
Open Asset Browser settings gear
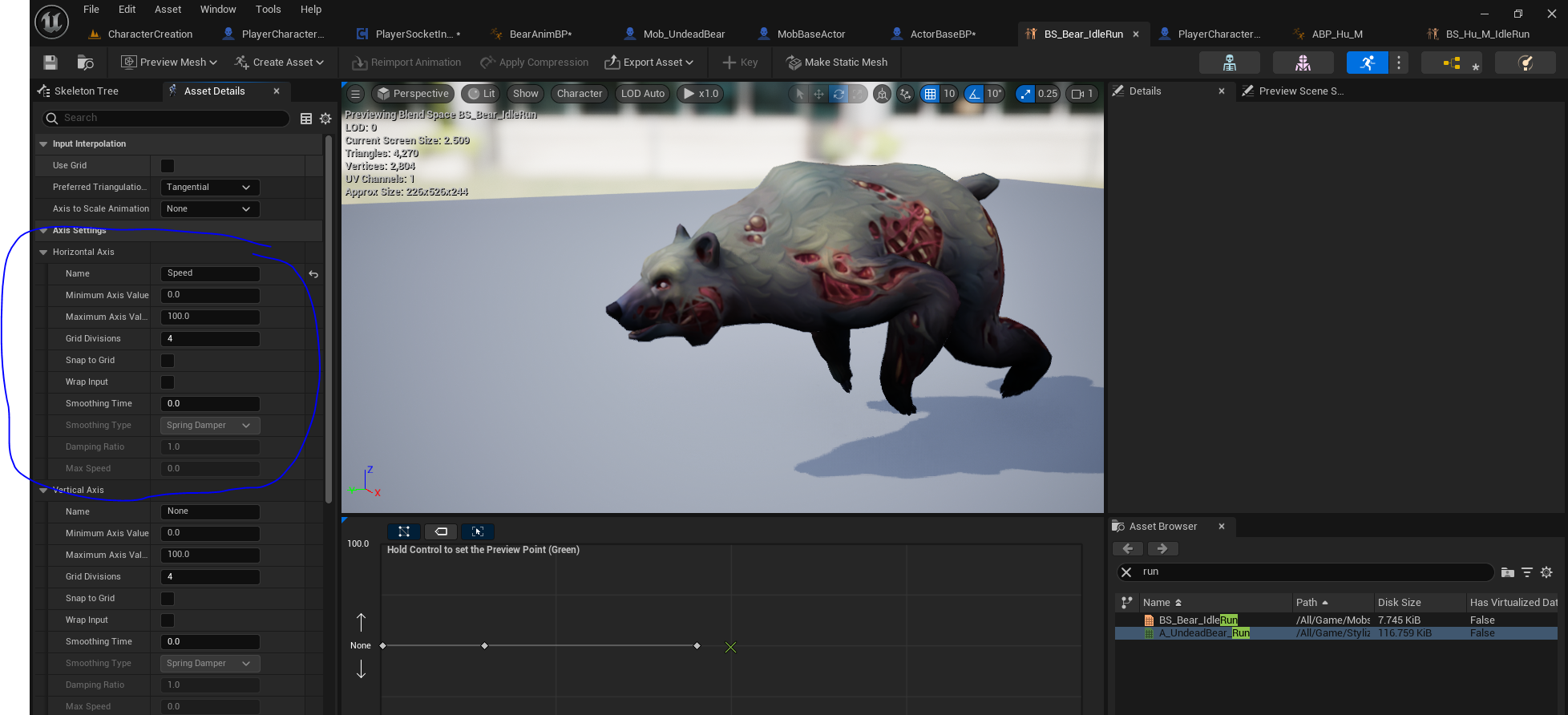1546,572
